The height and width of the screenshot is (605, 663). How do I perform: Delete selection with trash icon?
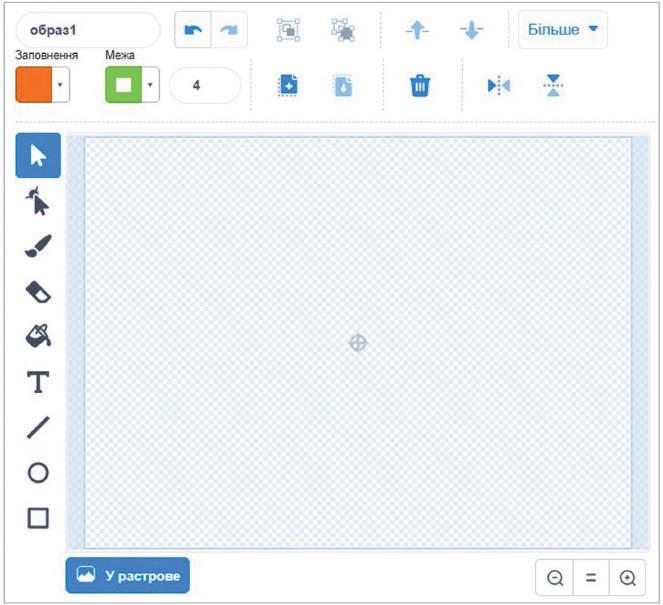[x=420, y=86]
